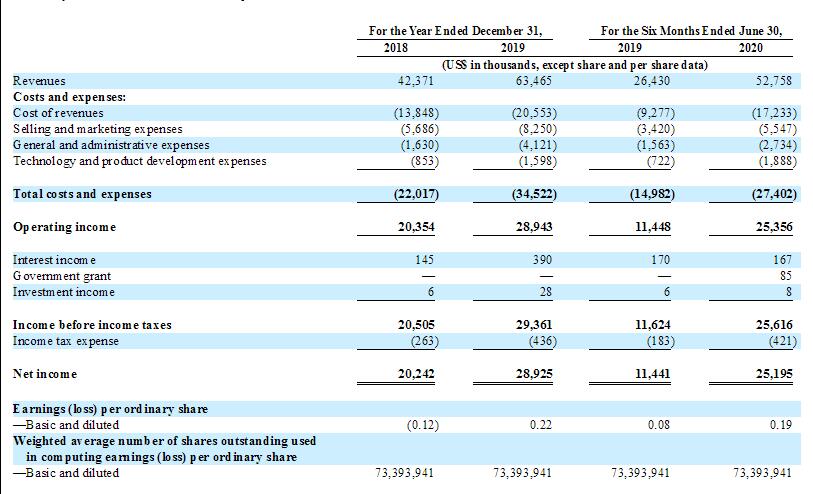The width and height of the screenshot is (813, 494).
Task: Click interest income value 390
Action: click(542, 260)
